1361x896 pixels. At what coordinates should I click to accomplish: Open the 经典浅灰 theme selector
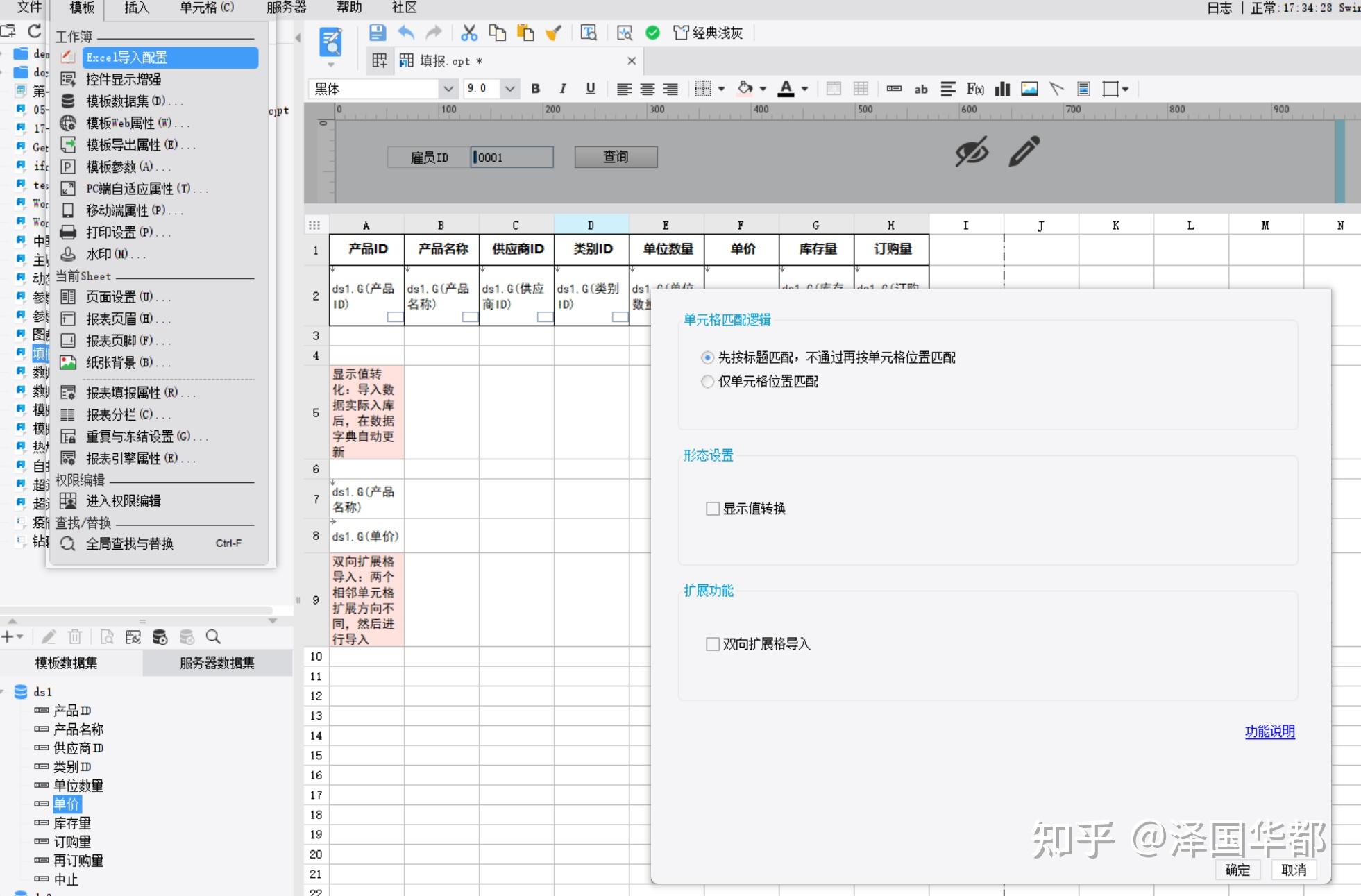(708, 33)
